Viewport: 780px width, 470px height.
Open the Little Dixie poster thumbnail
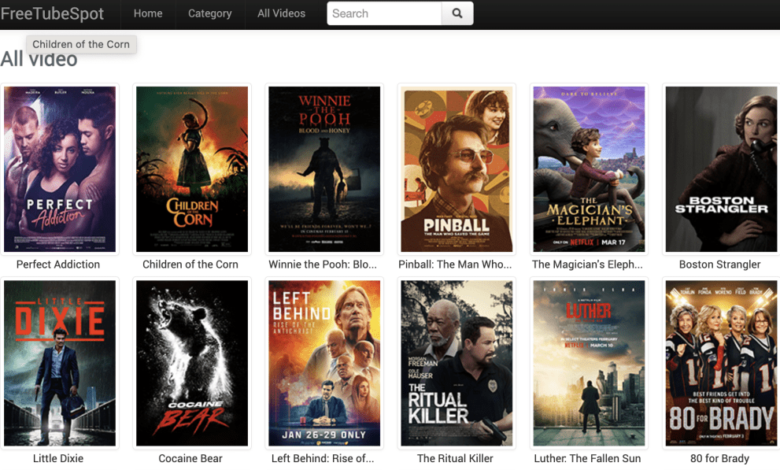pos(60,363)
